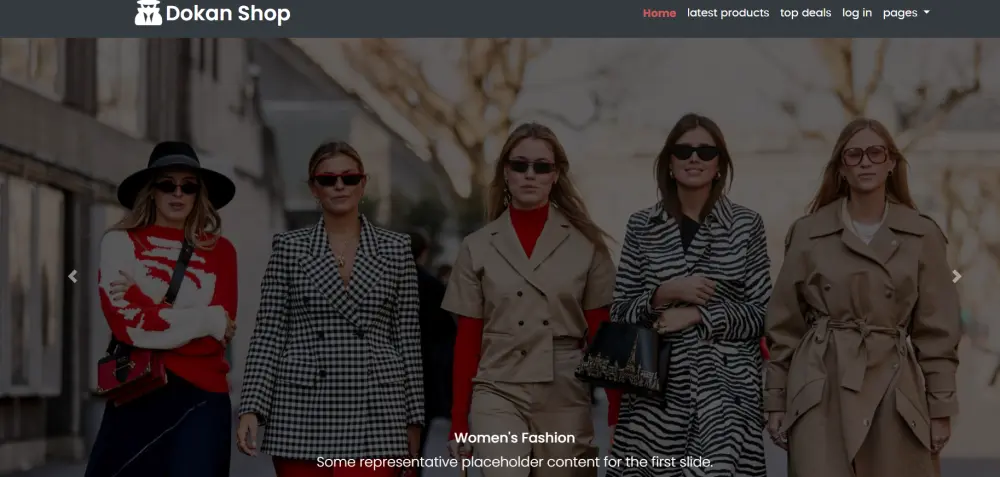Click the red-framed sunglasses in the photo

click(x=339, y=180)
